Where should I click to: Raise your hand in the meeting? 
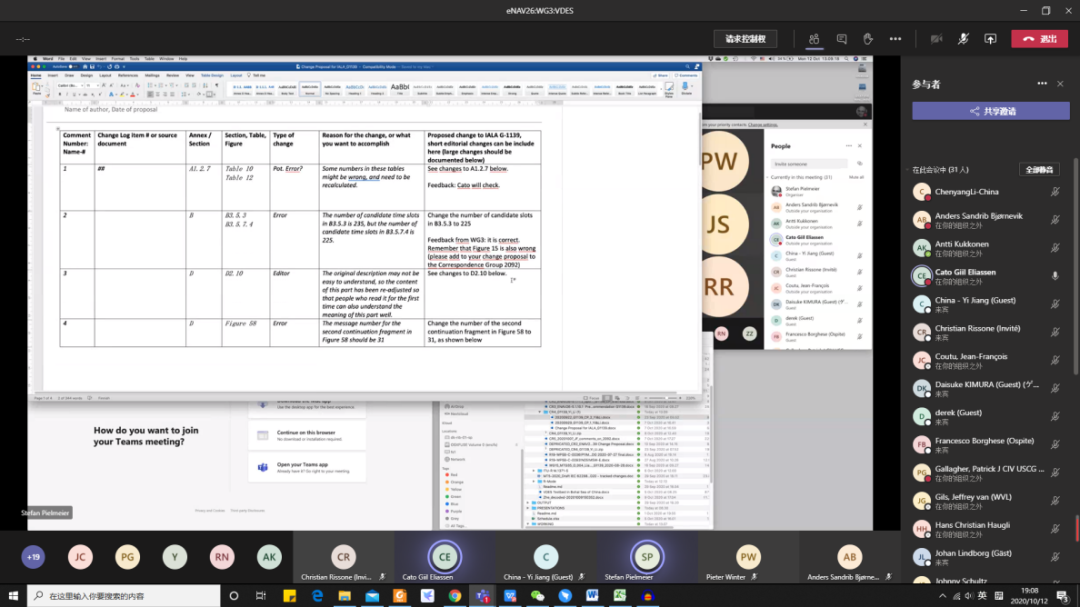click(x=867, y=39)
